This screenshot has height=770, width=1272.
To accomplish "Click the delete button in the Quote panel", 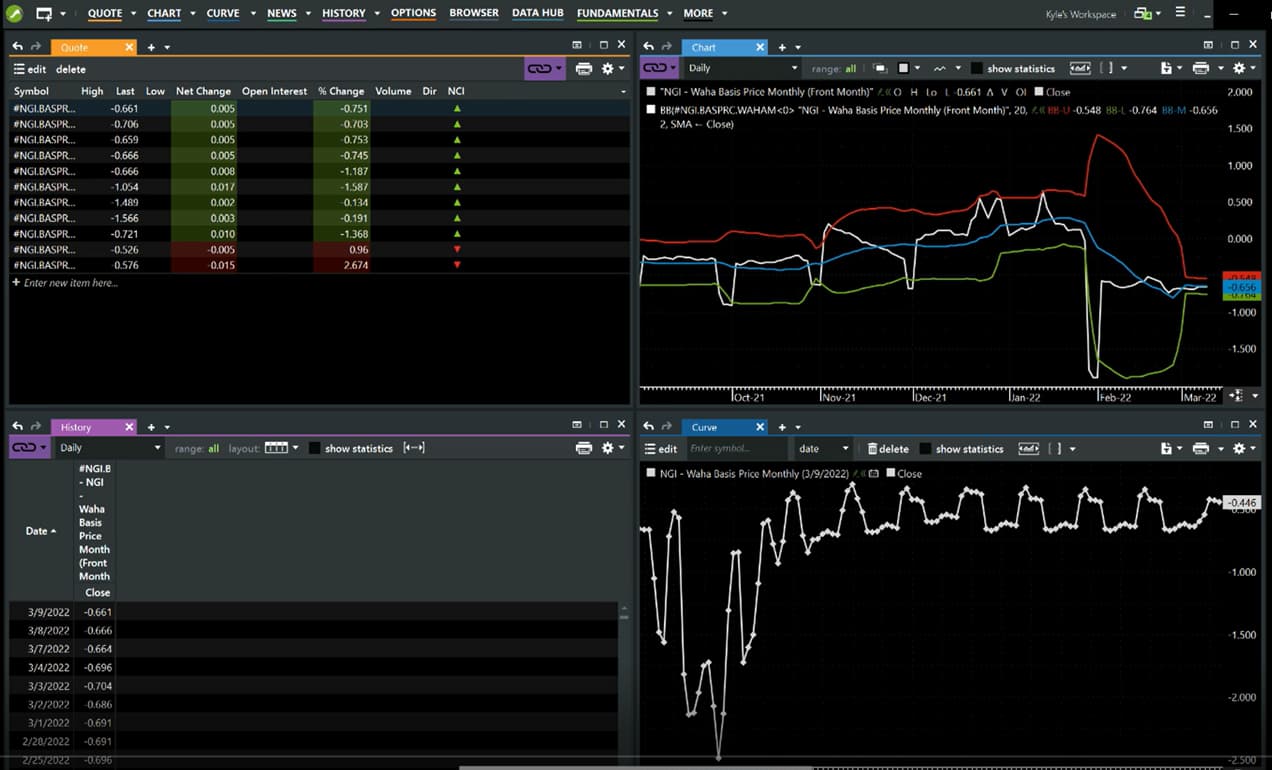I will [71, 69].
